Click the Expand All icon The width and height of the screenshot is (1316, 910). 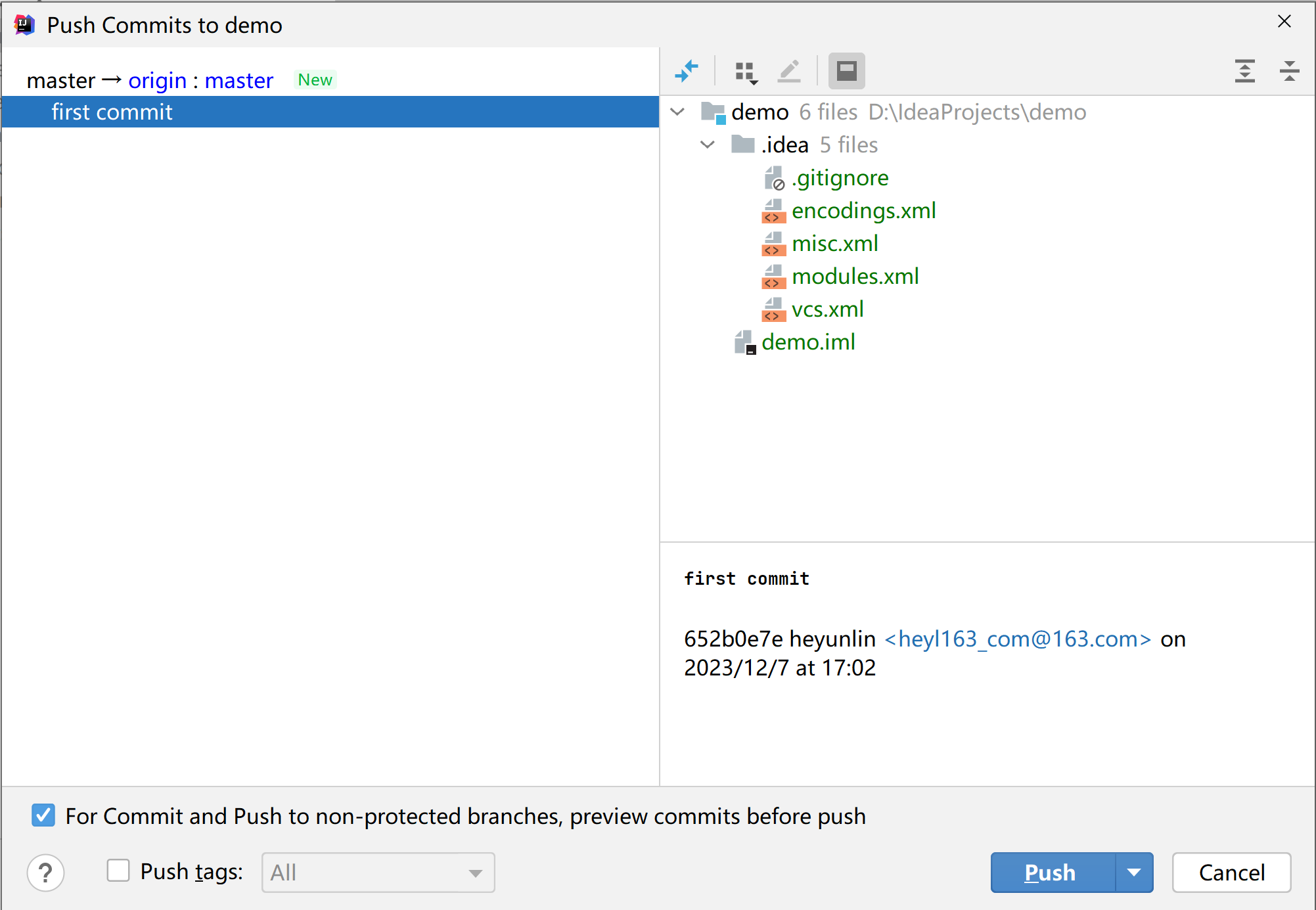1245,71
